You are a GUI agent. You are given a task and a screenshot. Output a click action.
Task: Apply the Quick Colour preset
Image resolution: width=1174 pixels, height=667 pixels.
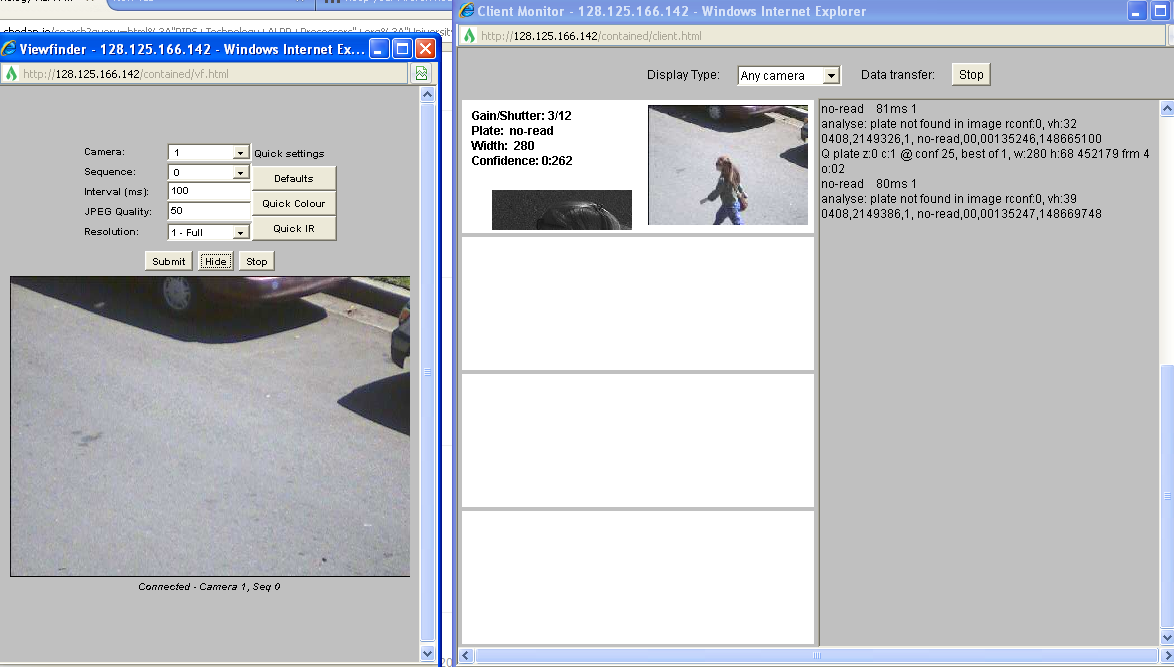pos(294,203)
